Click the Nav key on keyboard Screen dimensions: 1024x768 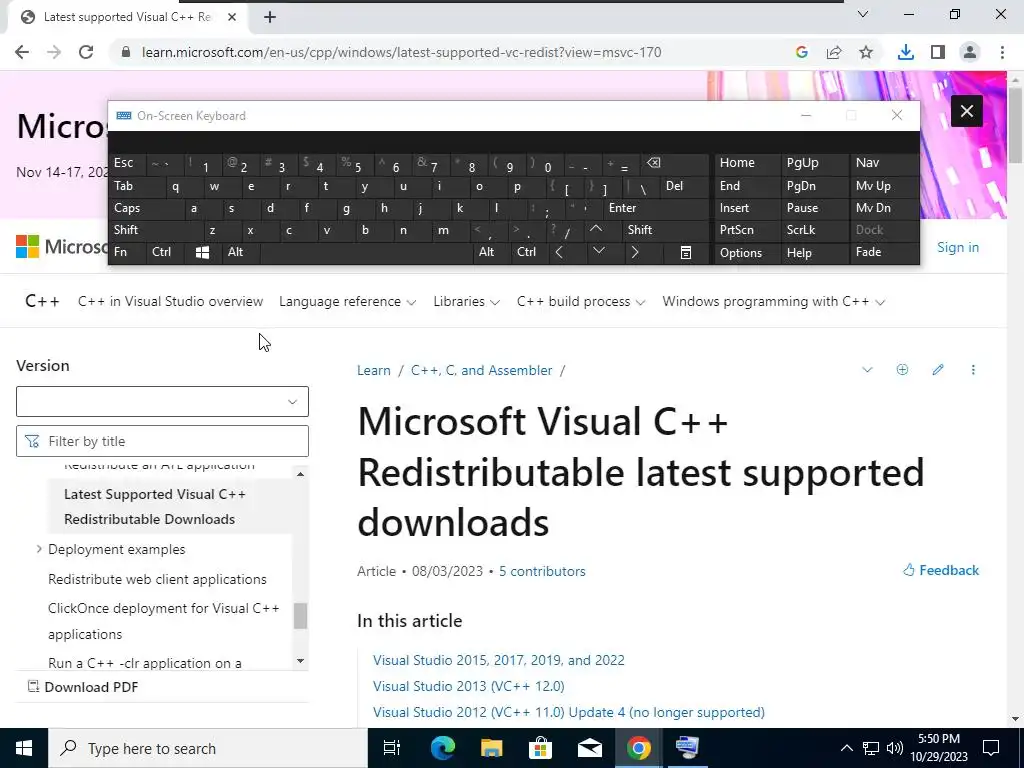click(x=868, y=163)
